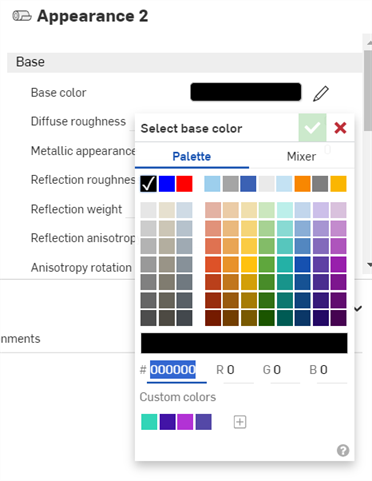Choose the light sky blue recent swatch
Viewport: 372px width, 481px height.
(212, 184)
